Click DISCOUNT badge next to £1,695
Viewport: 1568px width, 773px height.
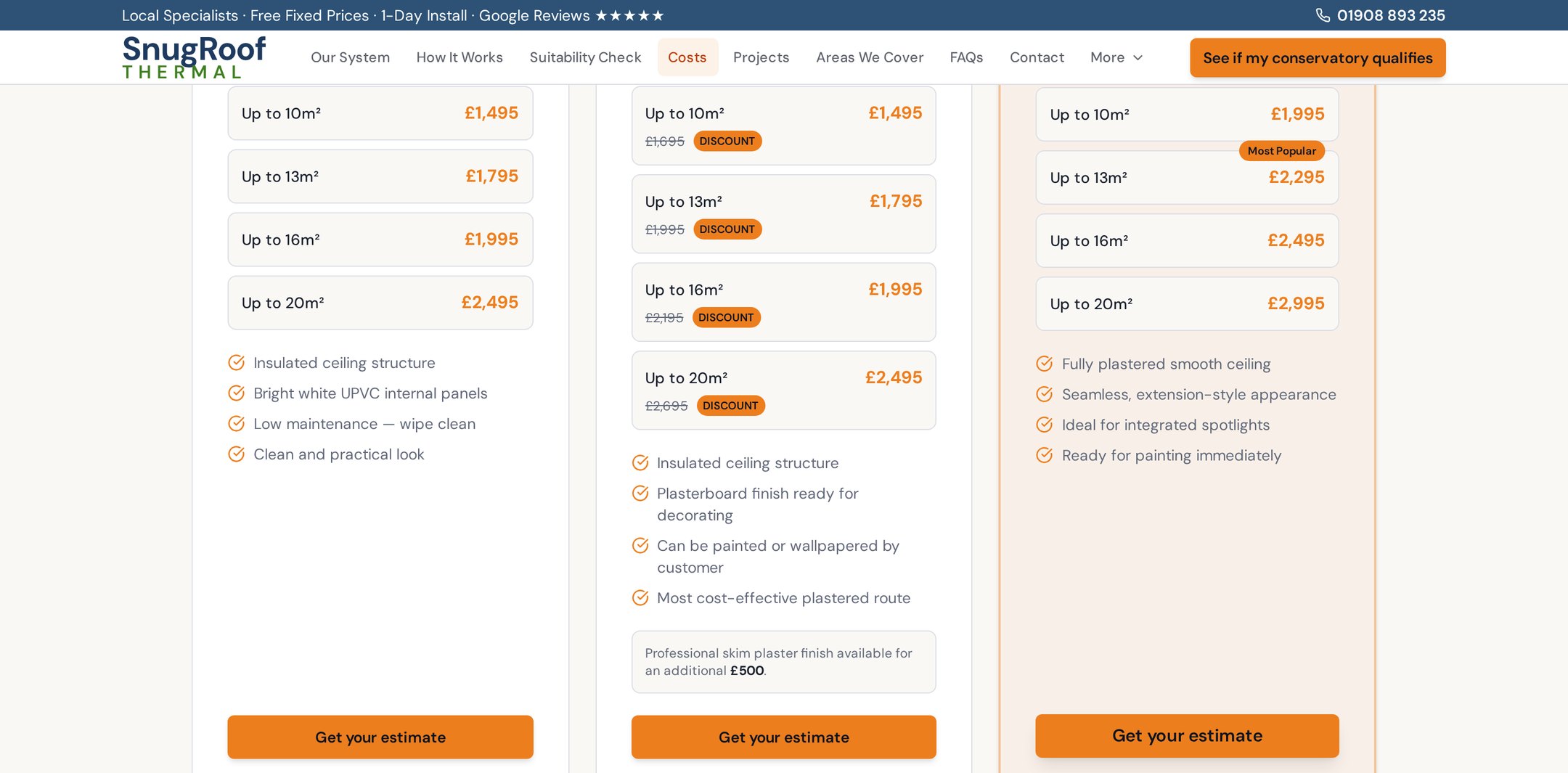click(x=727, y=142)
